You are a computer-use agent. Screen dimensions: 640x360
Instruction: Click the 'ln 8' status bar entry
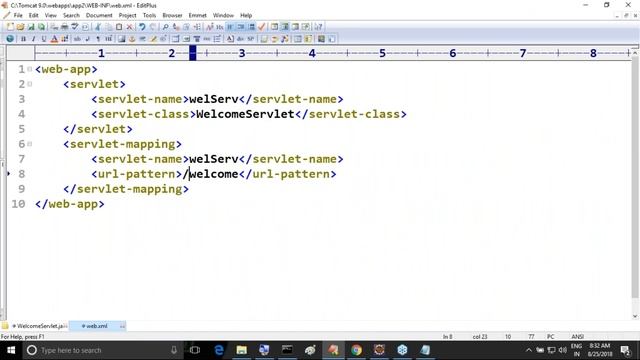tap(448, 337)
